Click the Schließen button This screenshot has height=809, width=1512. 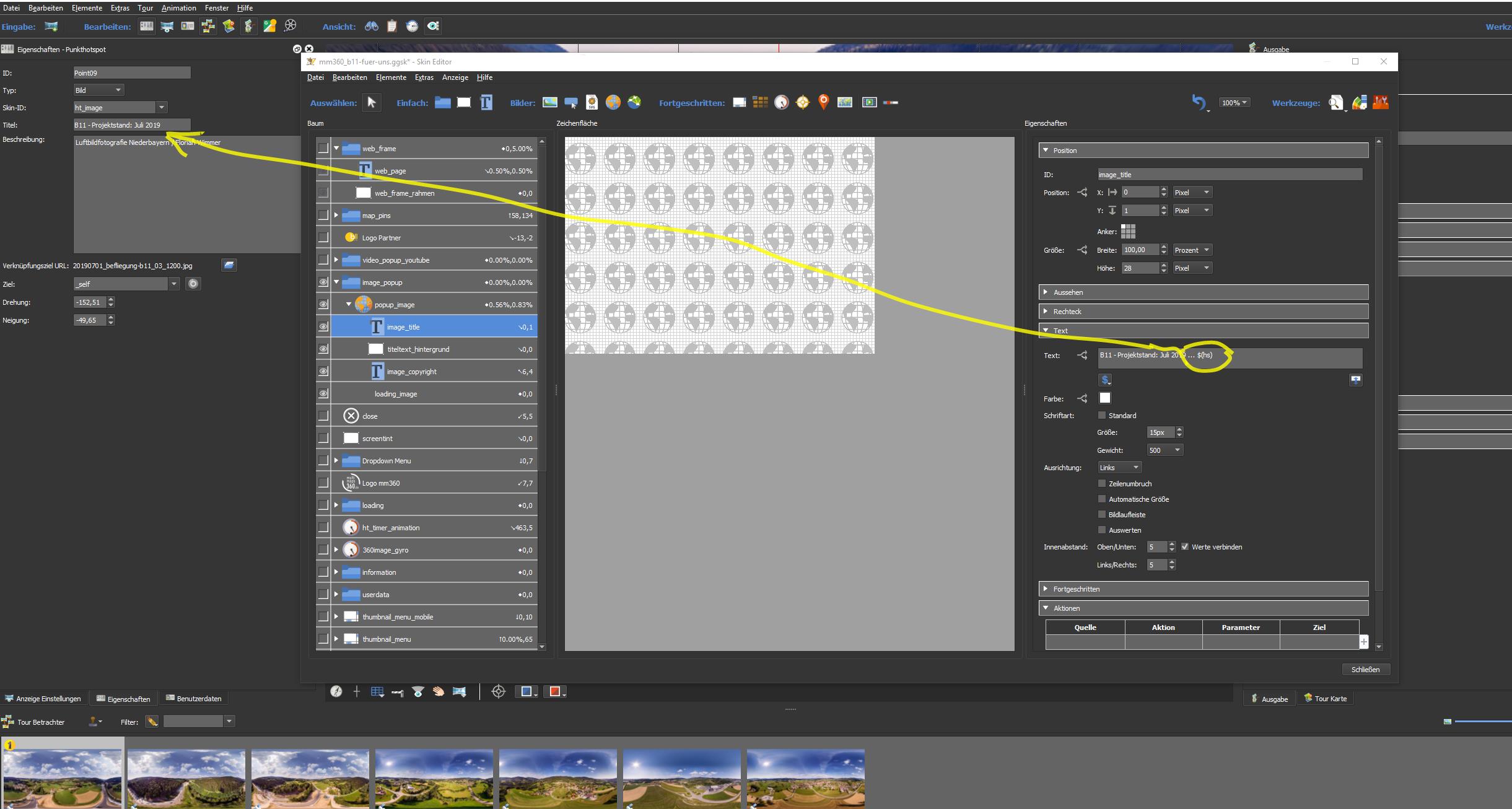[1365, 669]
